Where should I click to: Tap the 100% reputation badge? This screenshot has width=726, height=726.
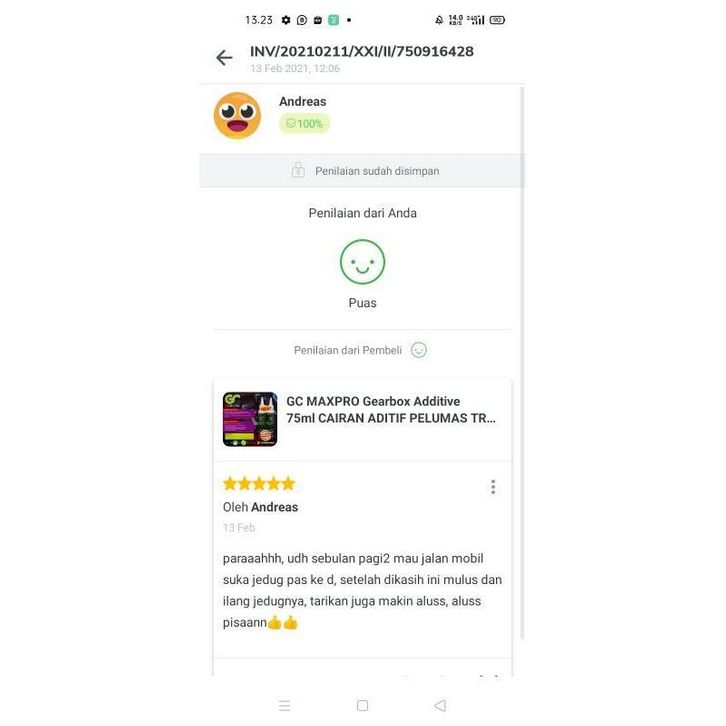point(304,124)
